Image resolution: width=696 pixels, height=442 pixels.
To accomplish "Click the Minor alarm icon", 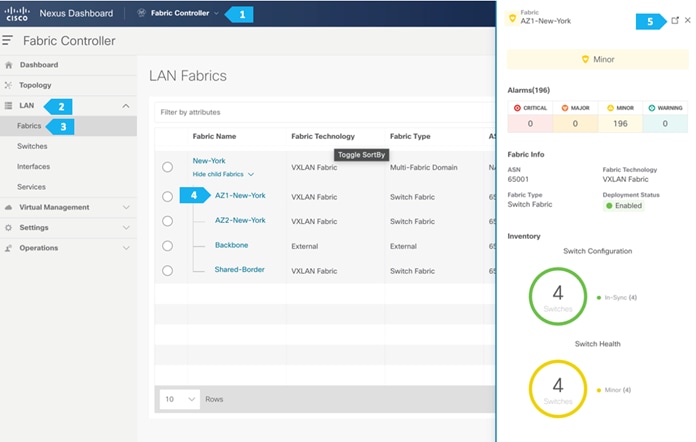I will click(610, 108).
